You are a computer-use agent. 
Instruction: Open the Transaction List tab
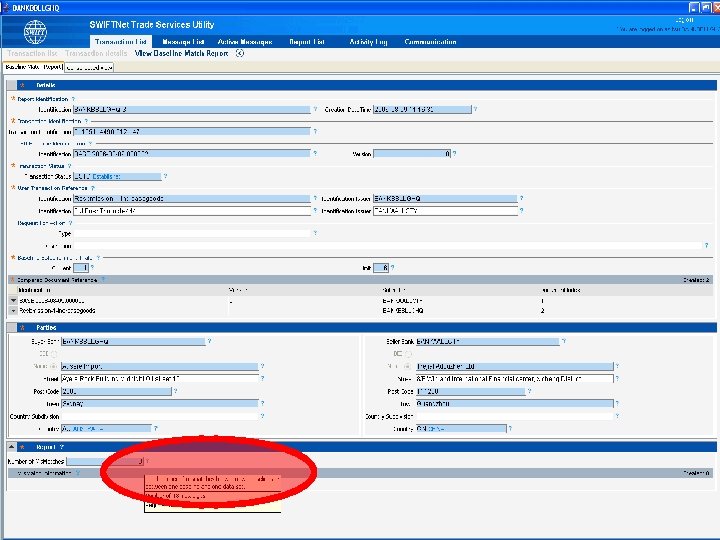(x=120, y=42)
